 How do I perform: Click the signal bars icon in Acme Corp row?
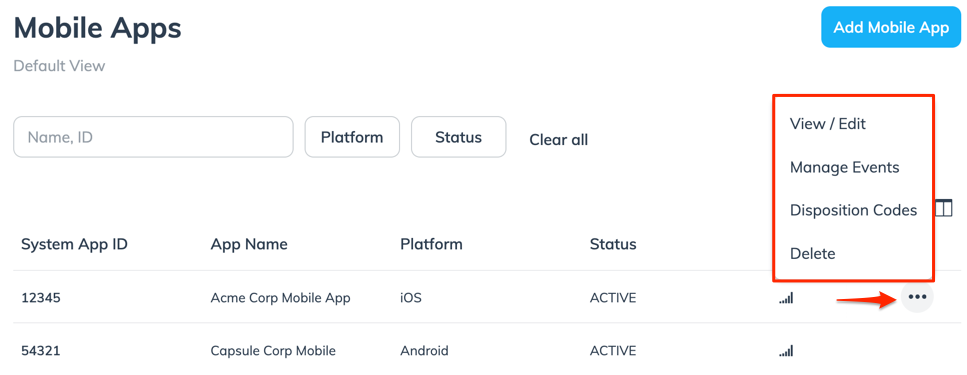(x=786, y=299)
